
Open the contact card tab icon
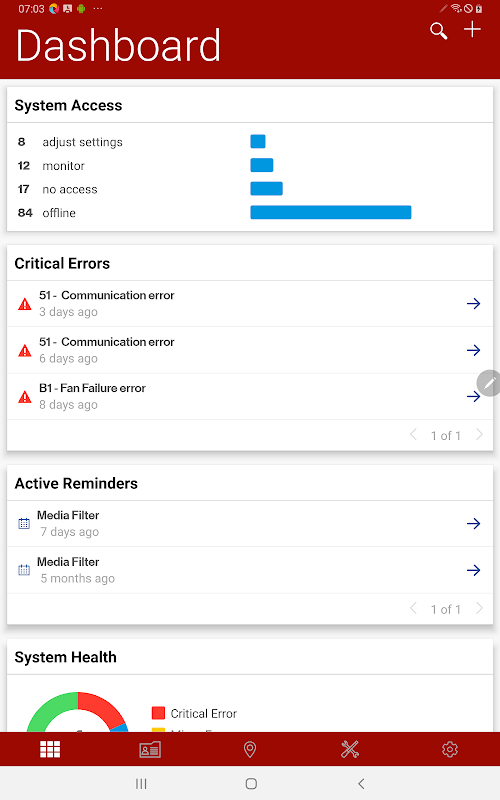tap(150, 749)
